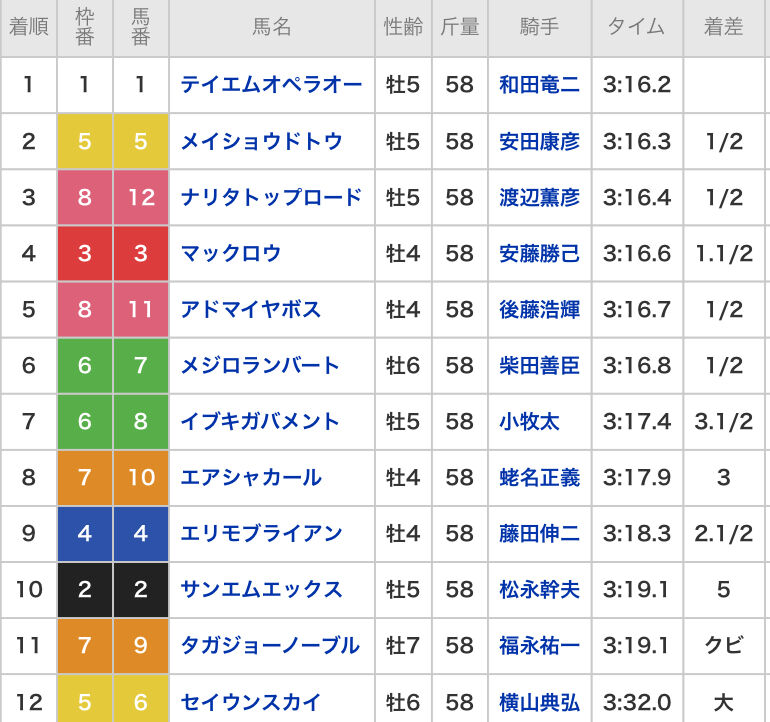The height and width of the screenshot is (722, 770).
Task: Open jockey 渡辺薫彦 link
Action: pos(539,197)
